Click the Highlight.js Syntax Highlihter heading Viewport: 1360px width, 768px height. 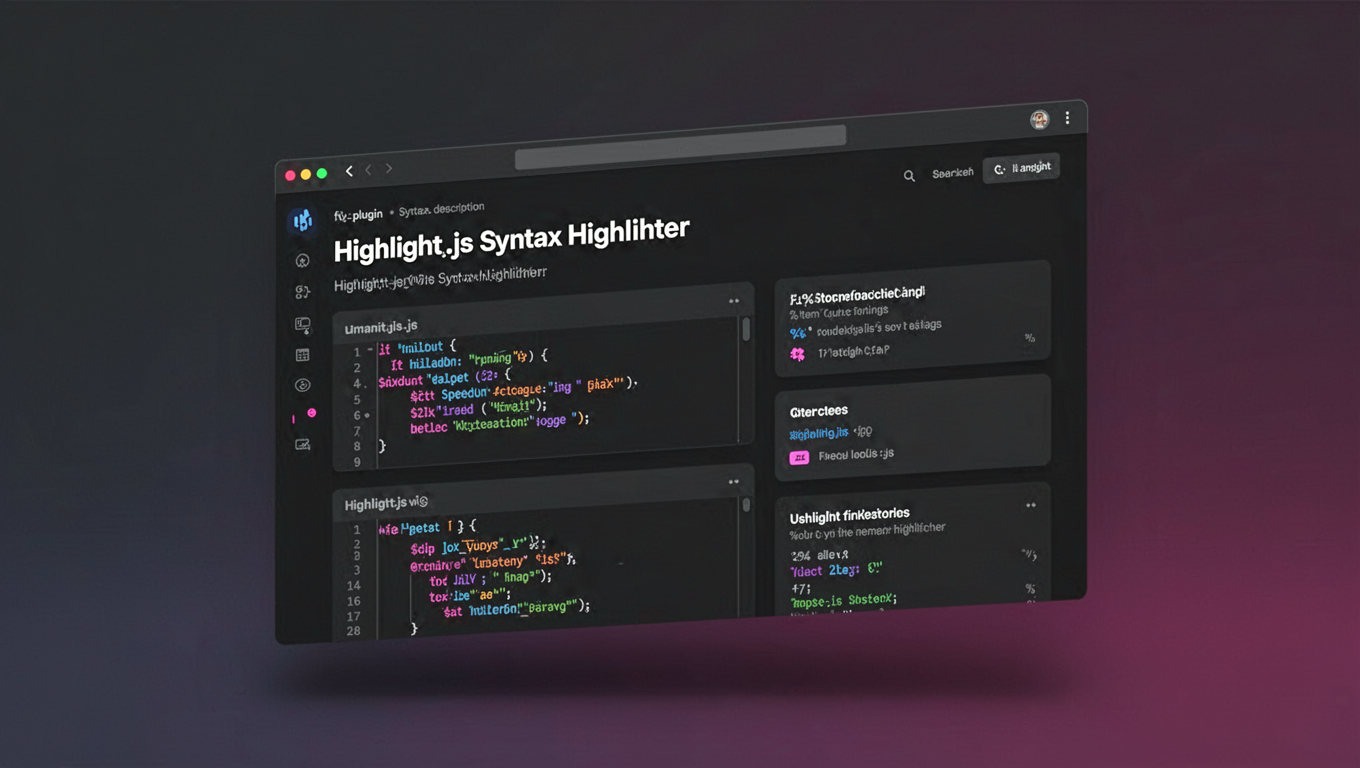(511, 240)
